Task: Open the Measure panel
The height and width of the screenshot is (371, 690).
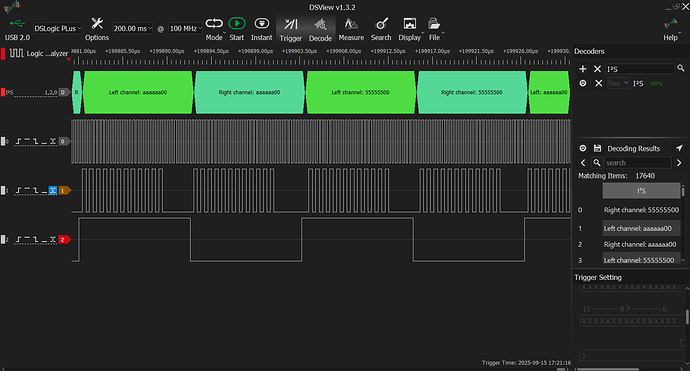Action: [351, 29]
